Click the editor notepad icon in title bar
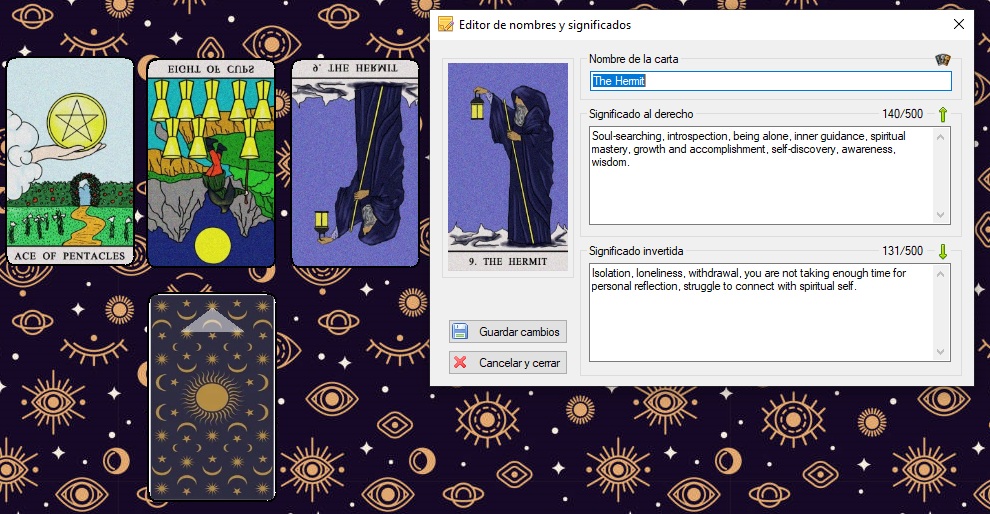 click(446, 24)
